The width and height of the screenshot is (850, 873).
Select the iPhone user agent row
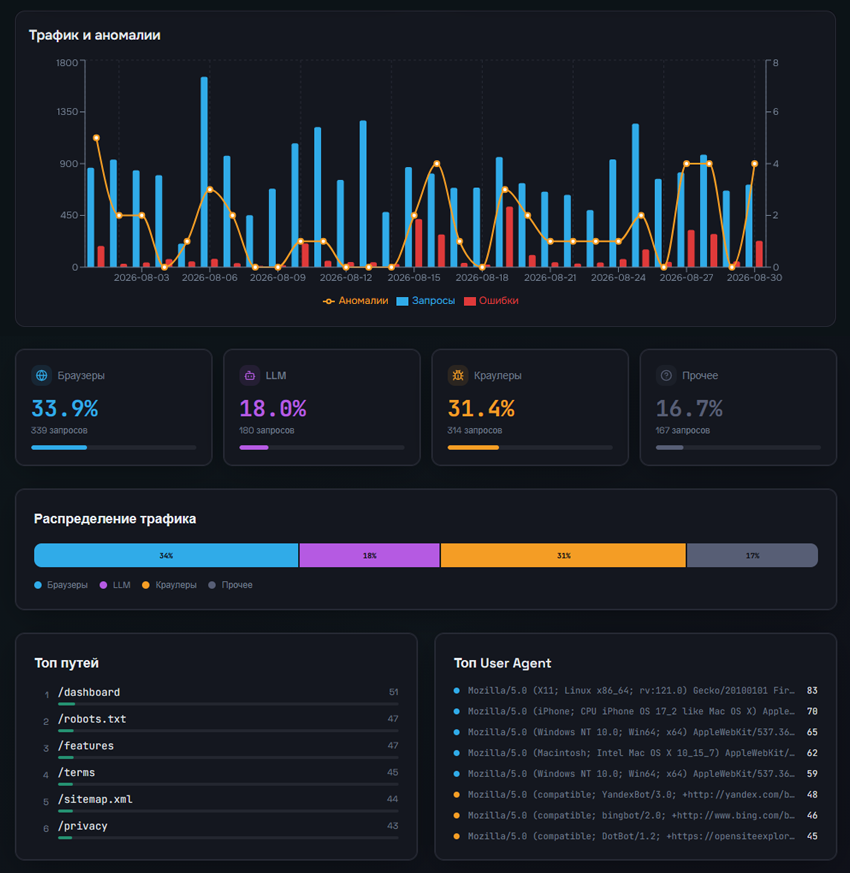coord(635,711)
